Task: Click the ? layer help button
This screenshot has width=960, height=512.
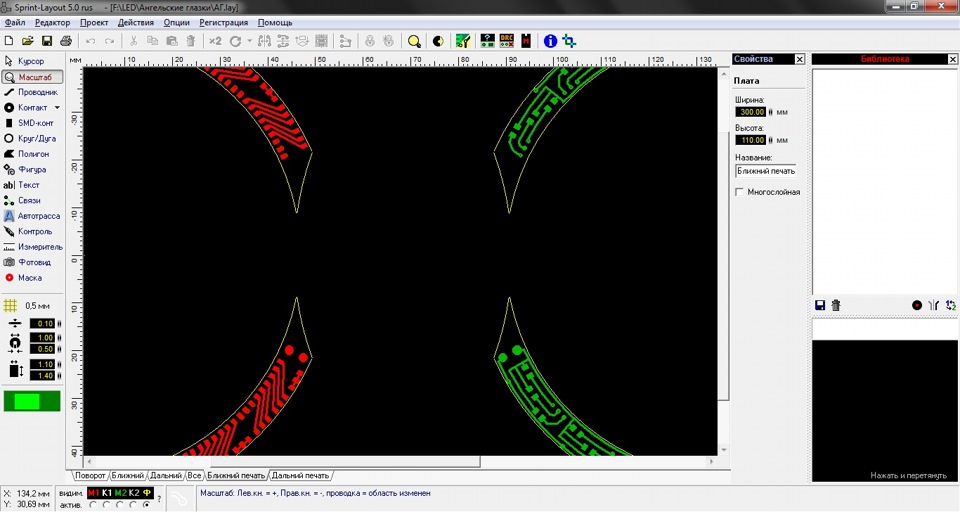Action: point(159,499)
